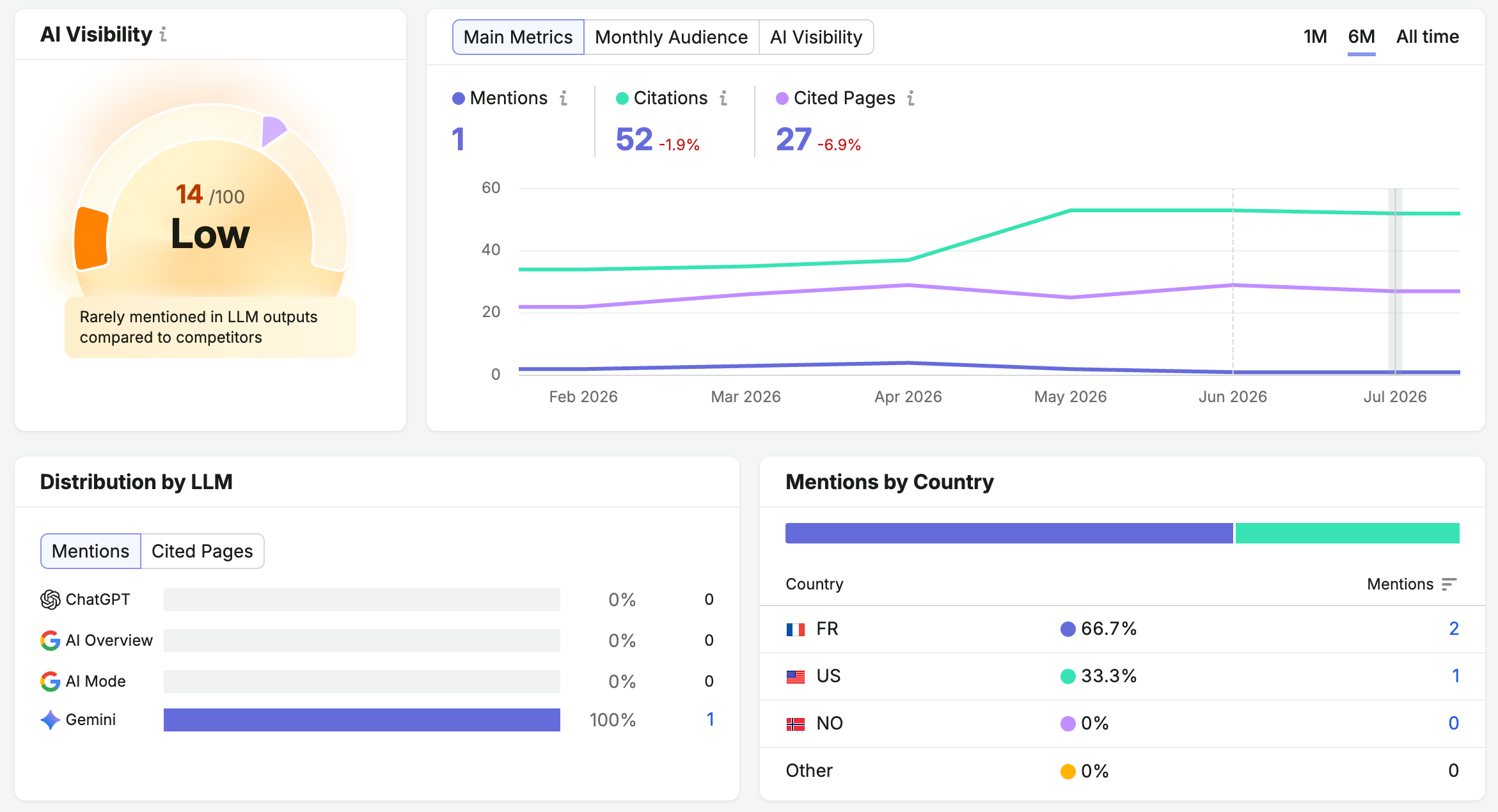Screen dimensions: 1498x812
Task: Click the Feb 2026 axis label
Action: click(x=583, y=397)
